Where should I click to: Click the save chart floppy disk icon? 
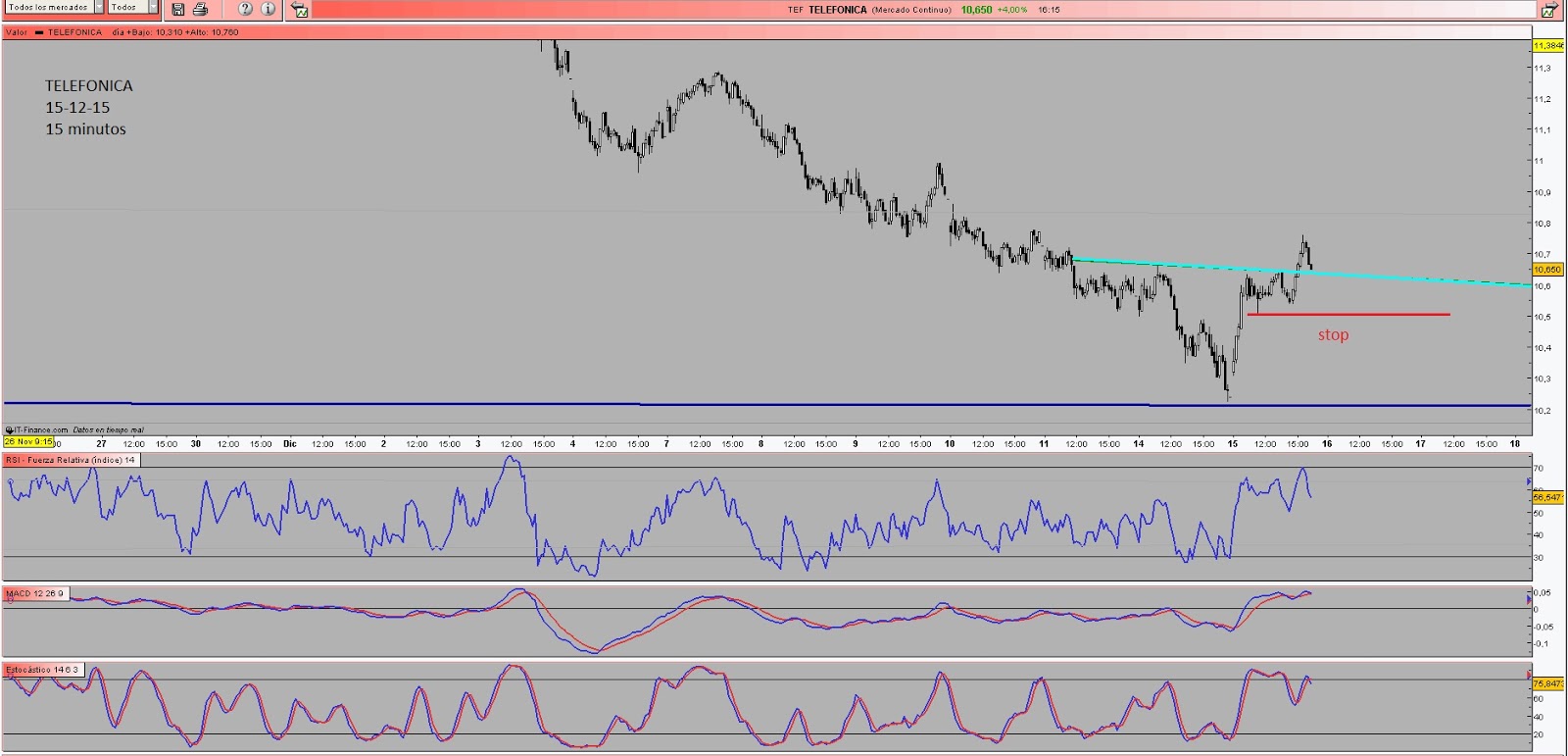[178, 9]
